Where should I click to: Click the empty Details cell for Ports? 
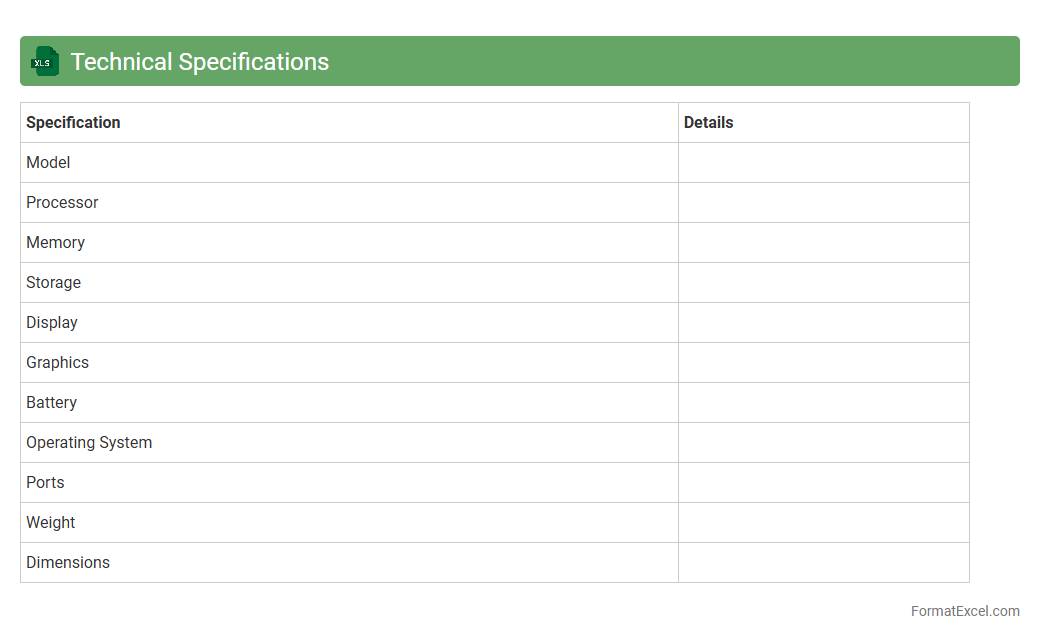(823, 482)
